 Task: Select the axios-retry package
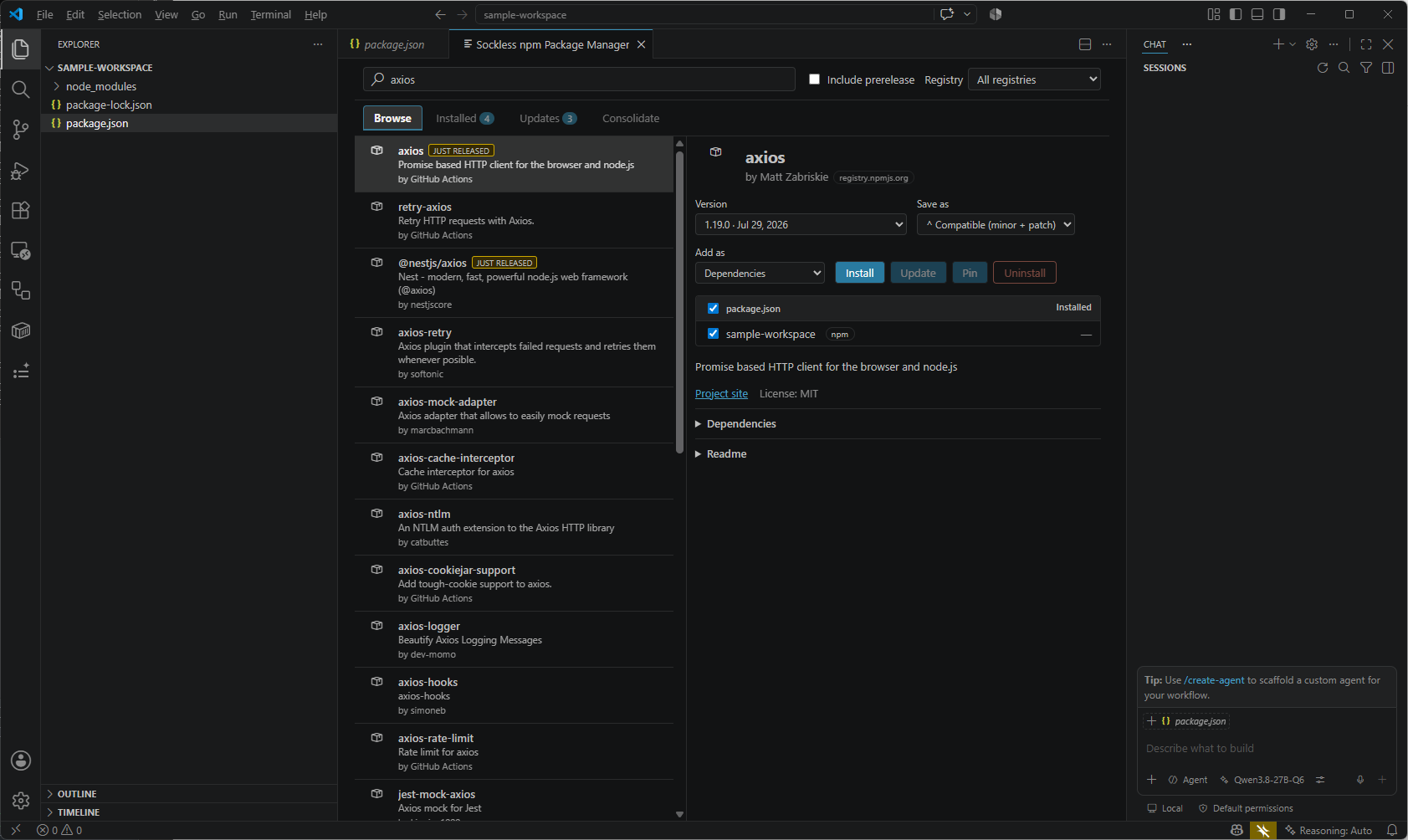point(514,352)
